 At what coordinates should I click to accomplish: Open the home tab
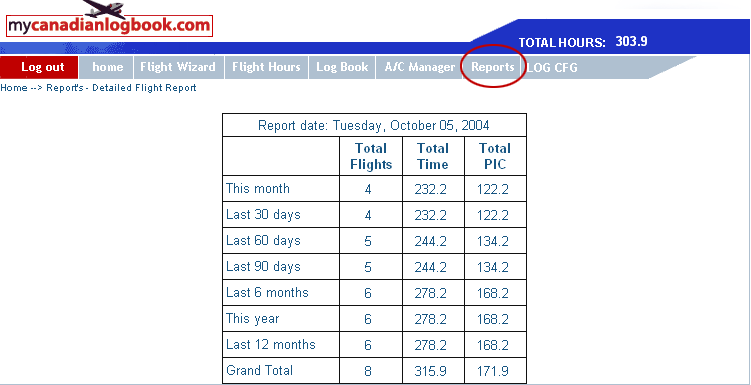[107, 67]
